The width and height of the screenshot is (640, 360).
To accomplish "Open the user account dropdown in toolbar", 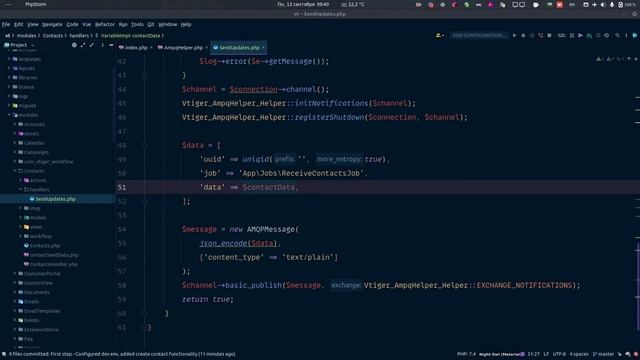I will [x=440, y=36].
